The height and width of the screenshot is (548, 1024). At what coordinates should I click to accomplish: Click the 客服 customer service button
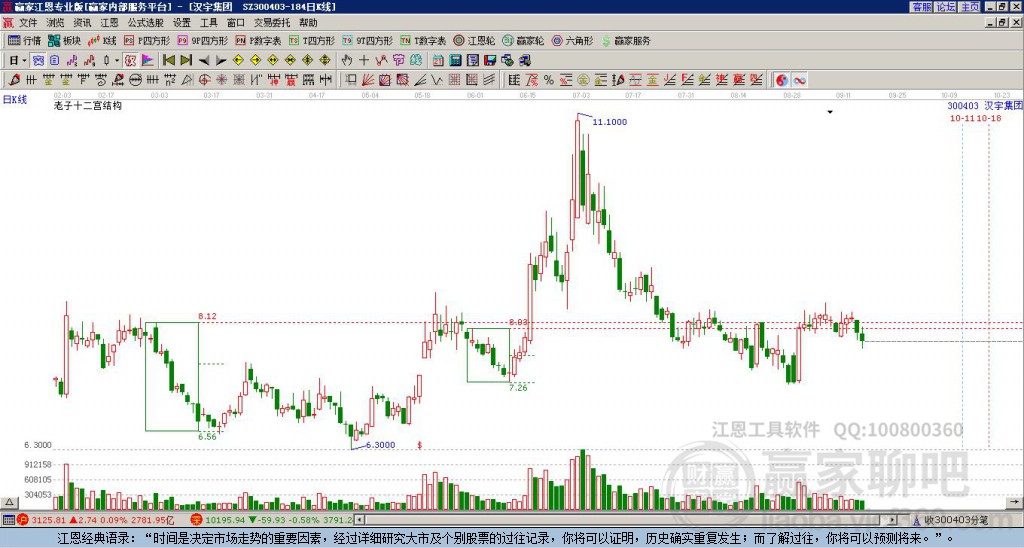coord(921,7)
